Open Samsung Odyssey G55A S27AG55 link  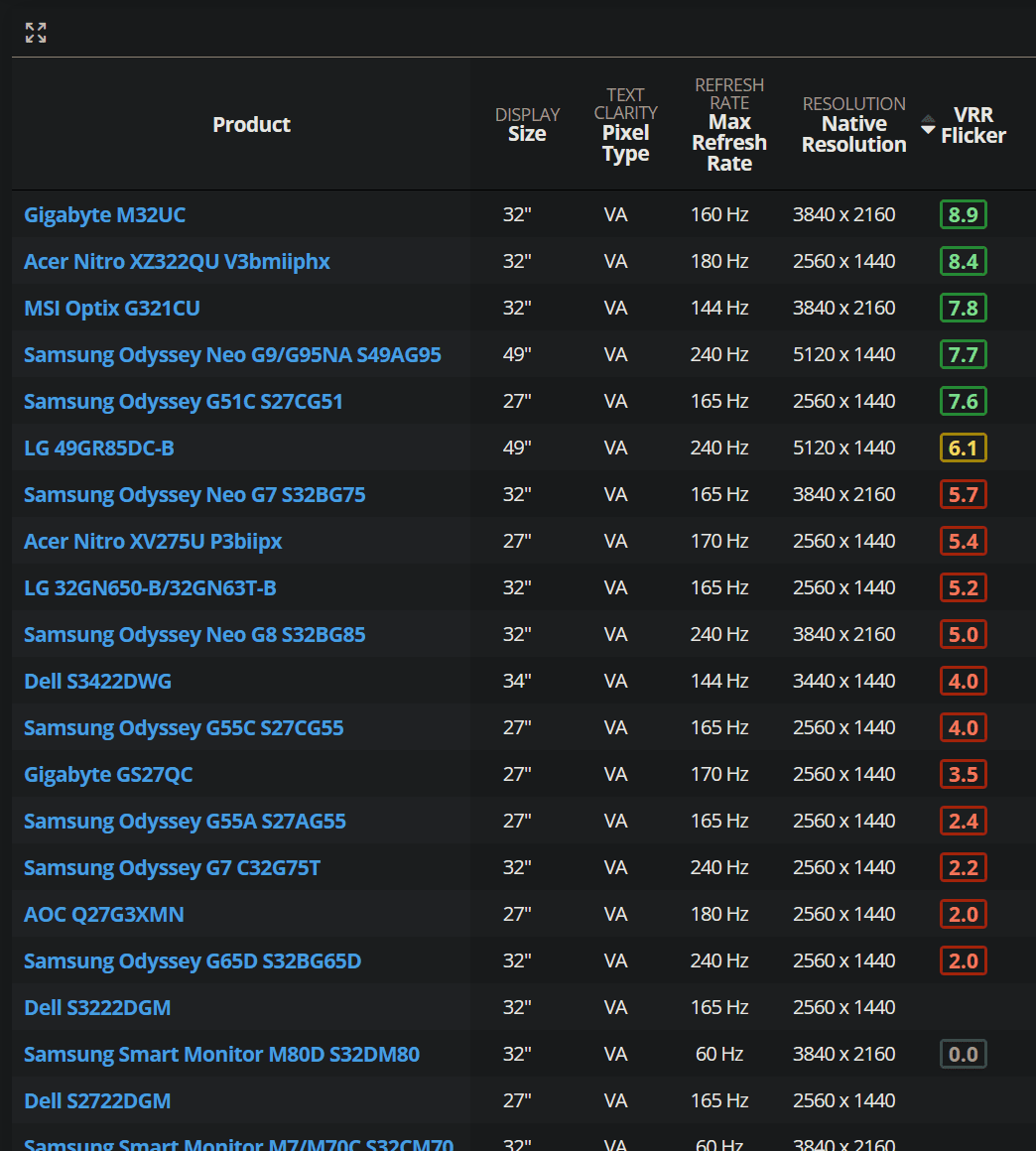point(185,821)
